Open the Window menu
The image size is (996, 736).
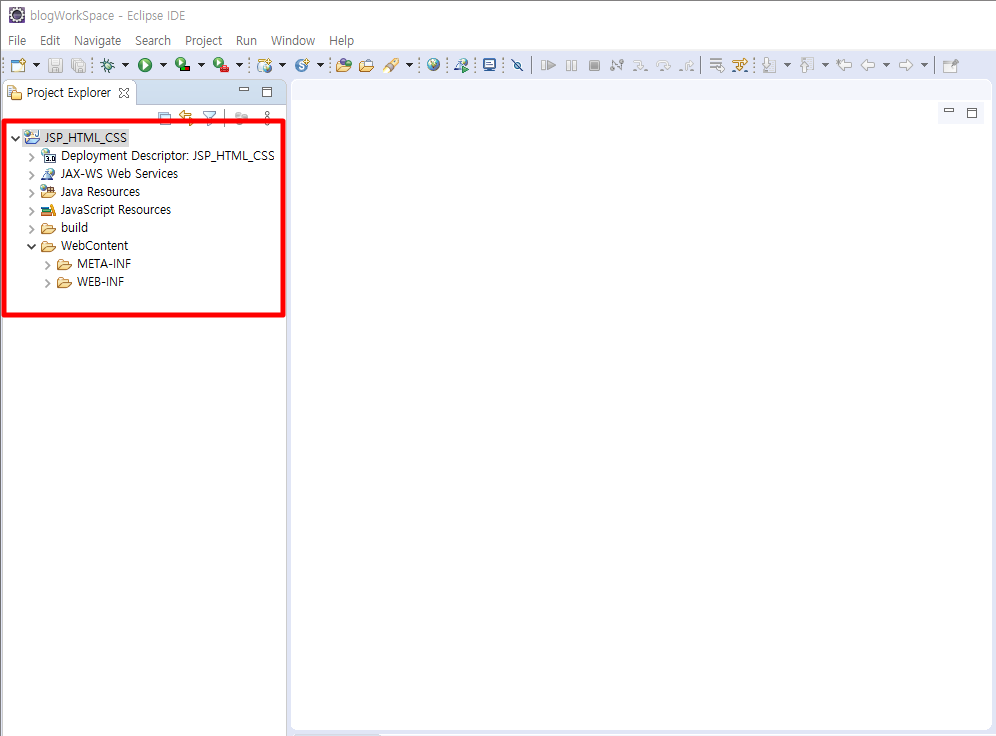[x=293, y=41]
